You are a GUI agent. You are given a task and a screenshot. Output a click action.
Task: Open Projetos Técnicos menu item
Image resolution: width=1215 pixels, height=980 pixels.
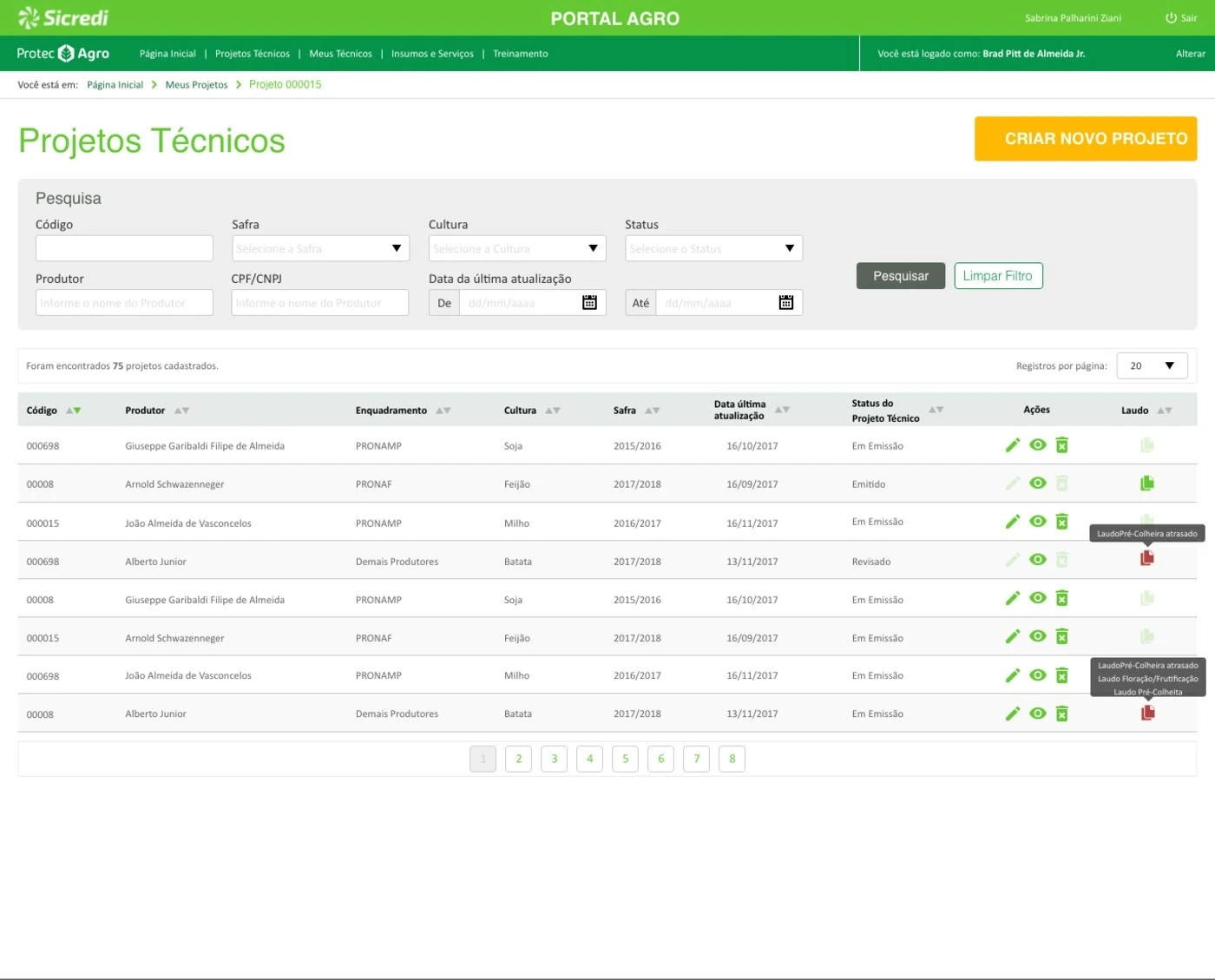[x=253, y=54]
